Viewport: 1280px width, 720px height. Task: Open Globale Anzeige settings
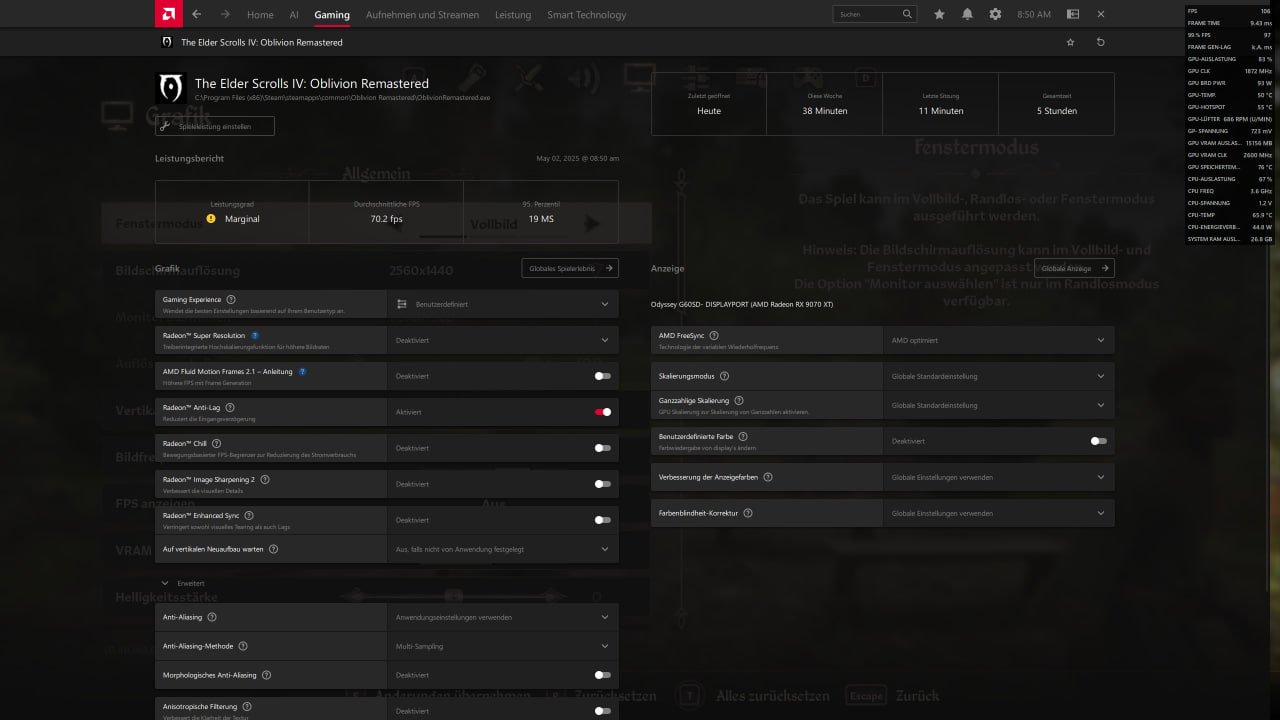click(x=1074, y=268)
